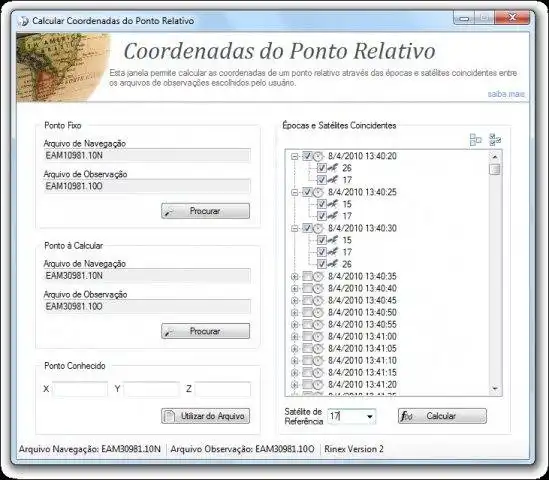Viewport: 549px width, 480px height.
Task: Click the clock icon of epoch 13:40:50
Action: click(318, 312)
